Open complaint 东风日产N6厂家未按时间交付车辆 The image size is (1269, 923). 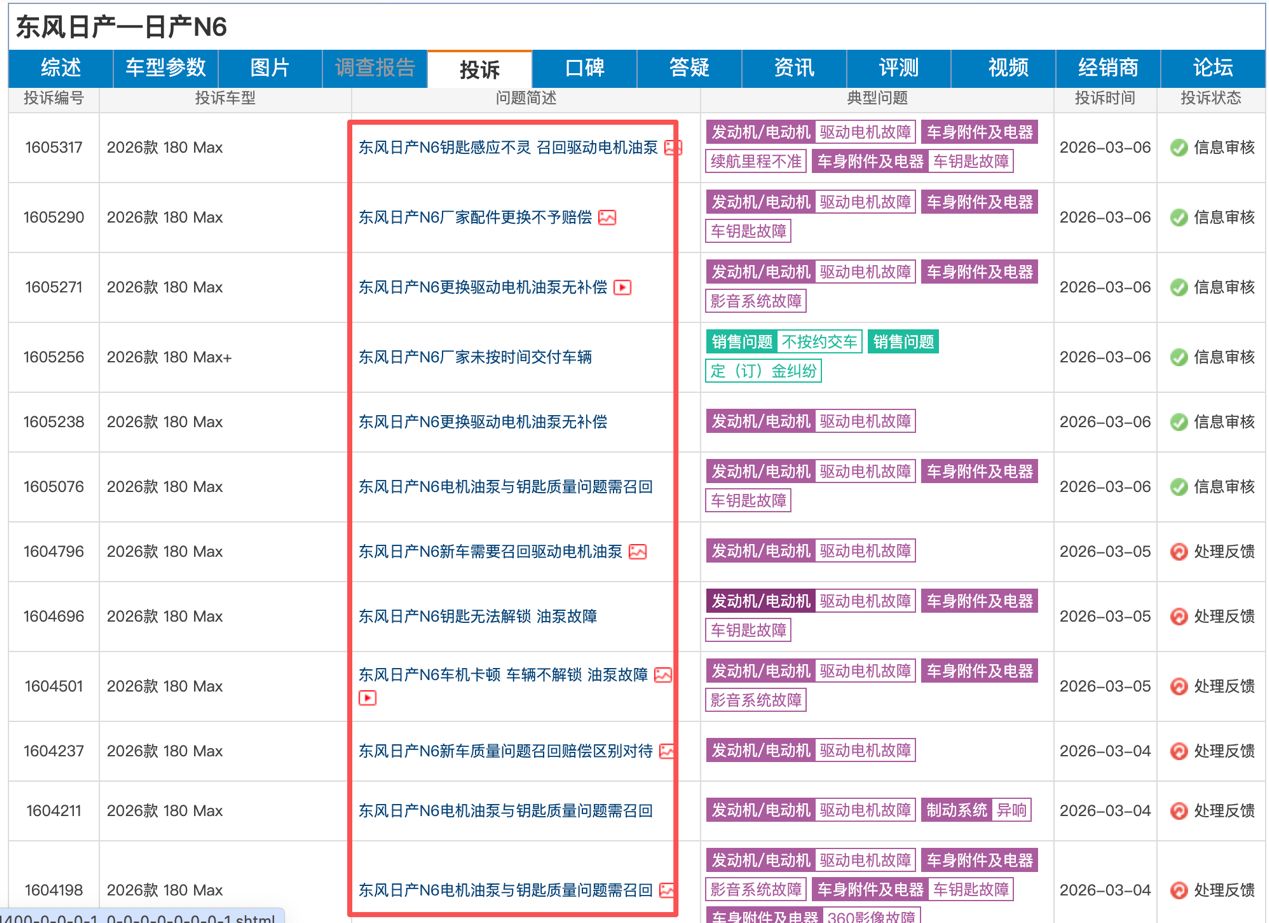tap(475, 357)
